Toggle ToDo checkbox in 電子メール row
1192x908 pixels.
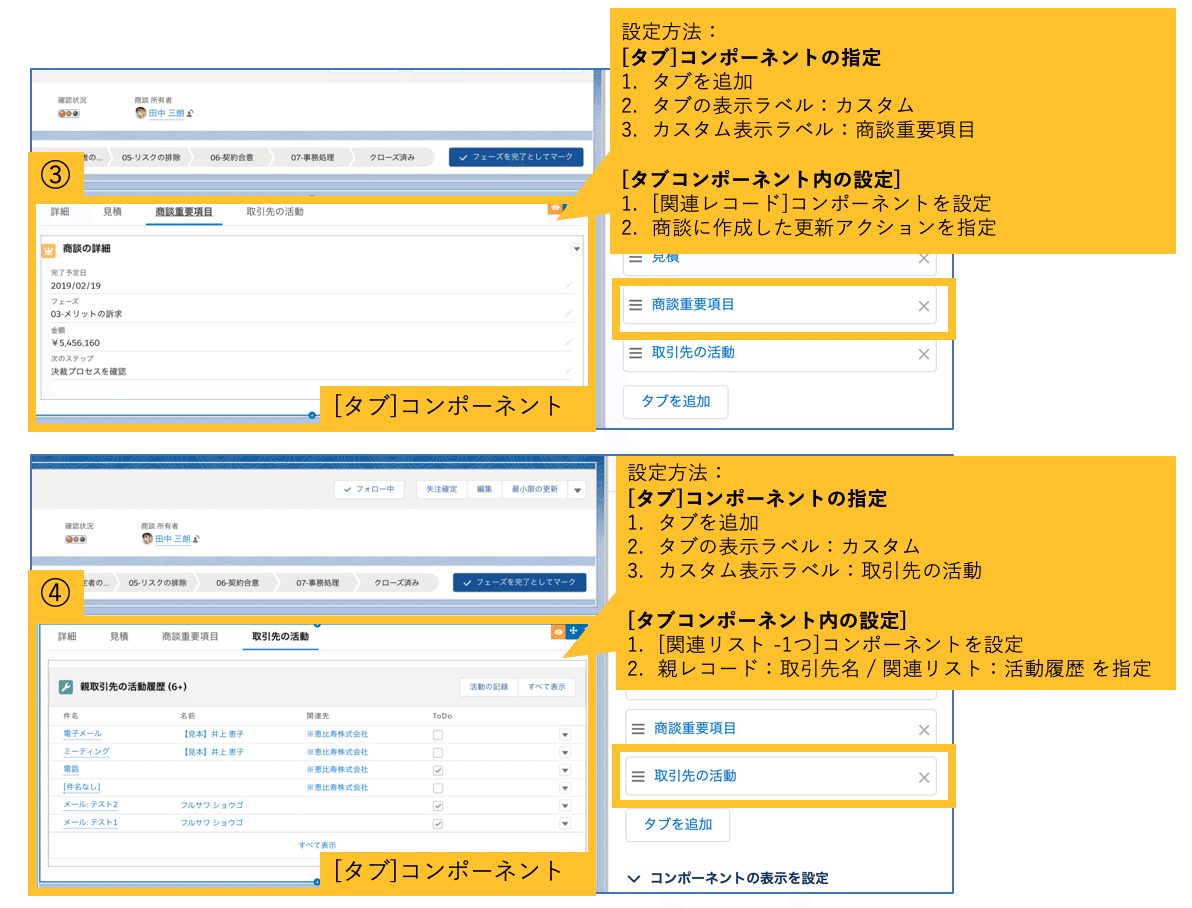[438, 735]
